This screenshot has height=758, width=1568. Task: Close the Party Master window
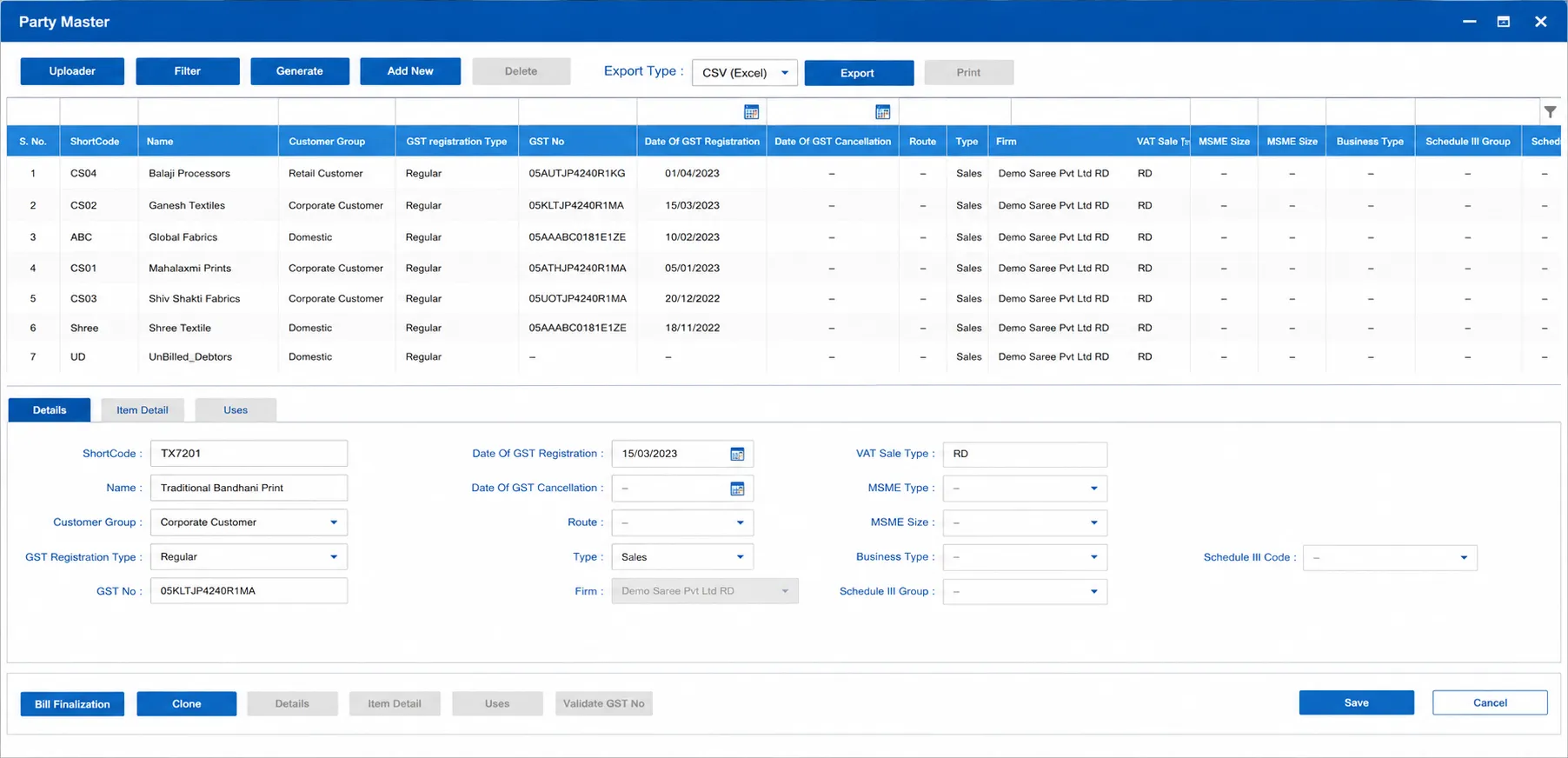(1541, 22)
